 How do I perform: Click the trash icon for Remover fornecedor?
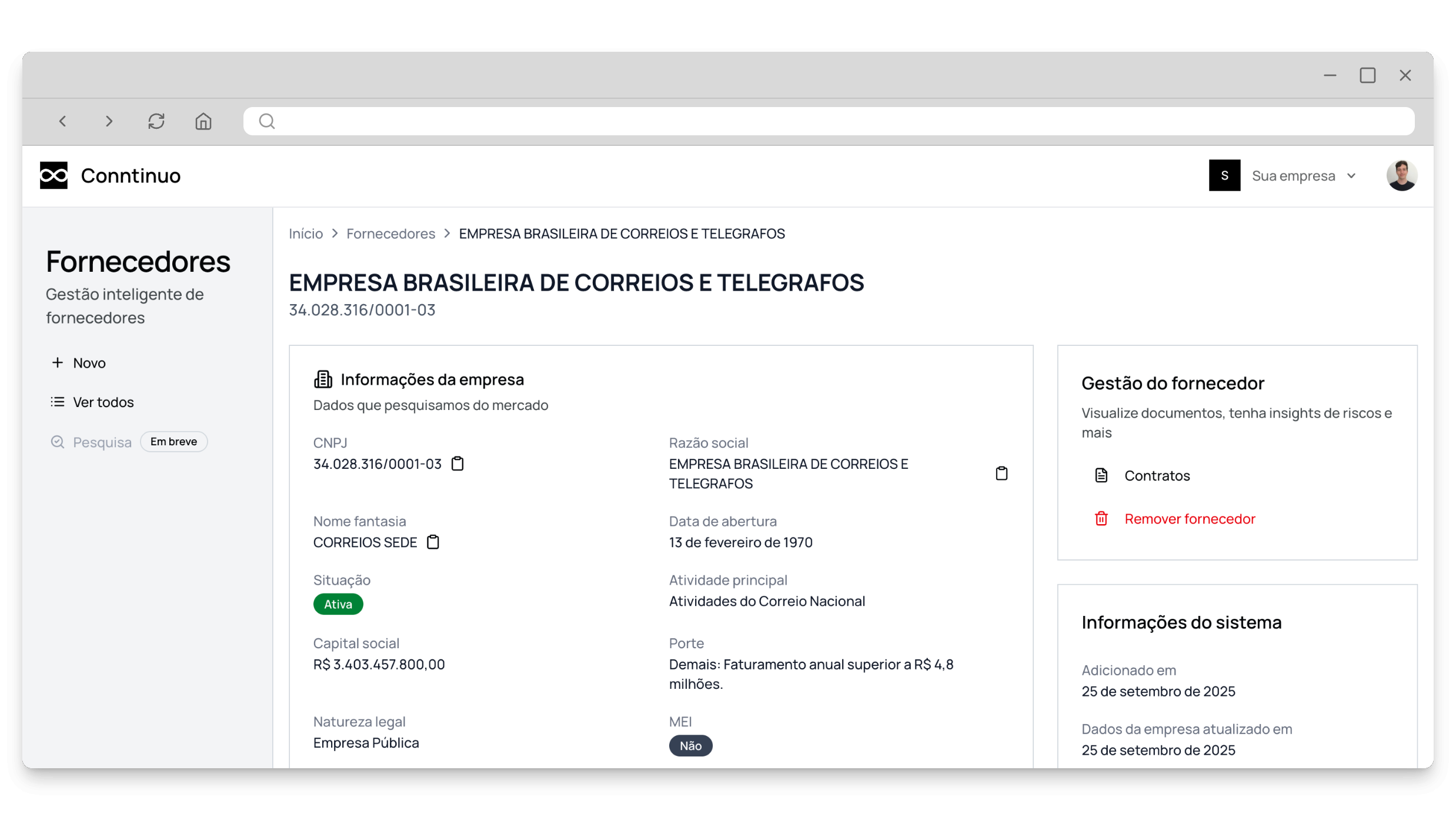pos(1101,518)
